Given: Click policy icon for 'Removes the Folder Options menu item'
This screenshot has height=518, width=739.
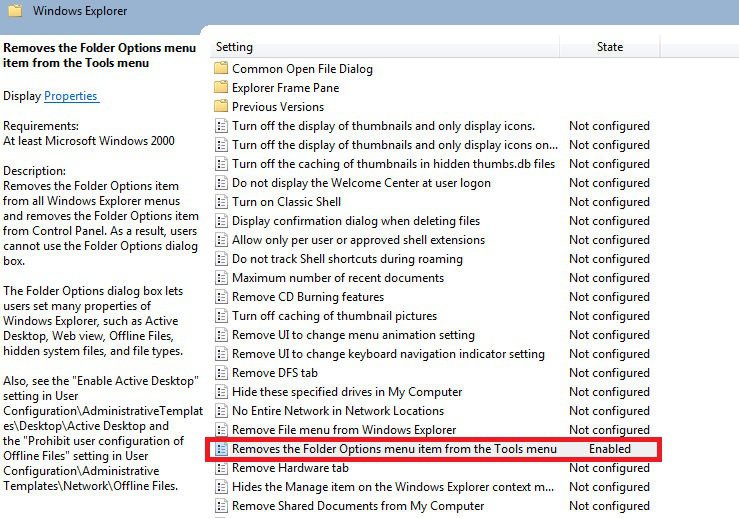Looking at the screenshot, I should click(x=221, y=449).
